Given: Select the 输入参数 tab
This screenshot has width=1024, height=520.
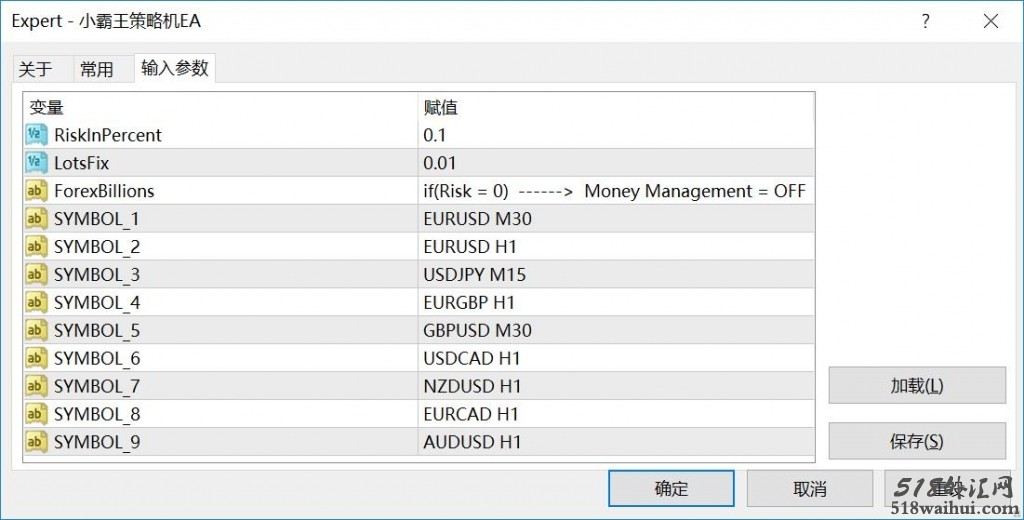Looking at the screenshot, I should click(175, 68).
